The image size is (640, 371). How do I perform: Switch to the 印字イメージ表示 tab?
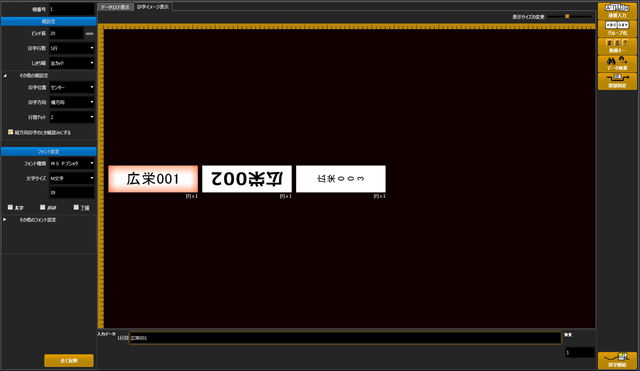[x=153, y=7]
